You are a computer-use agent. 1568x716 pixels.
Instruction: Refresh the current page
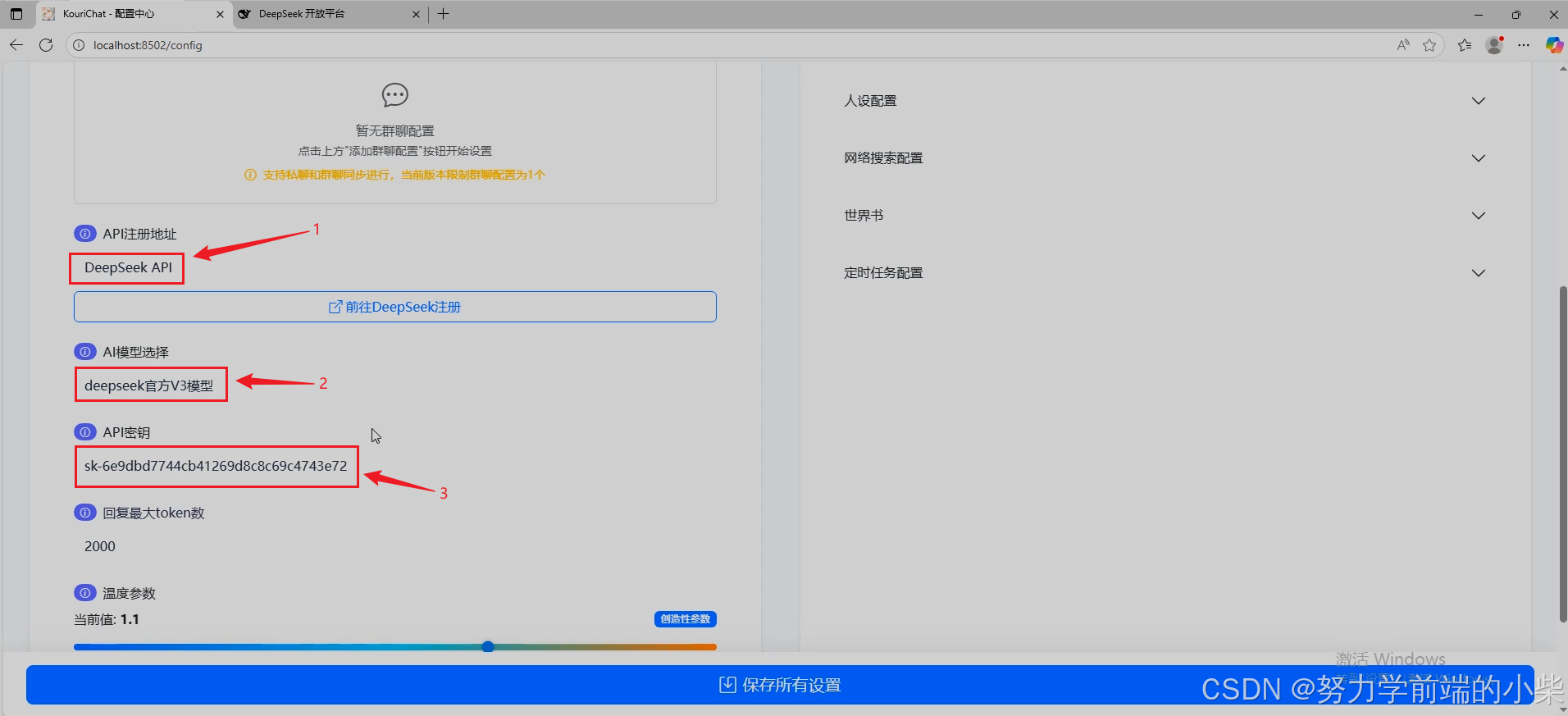46,45
